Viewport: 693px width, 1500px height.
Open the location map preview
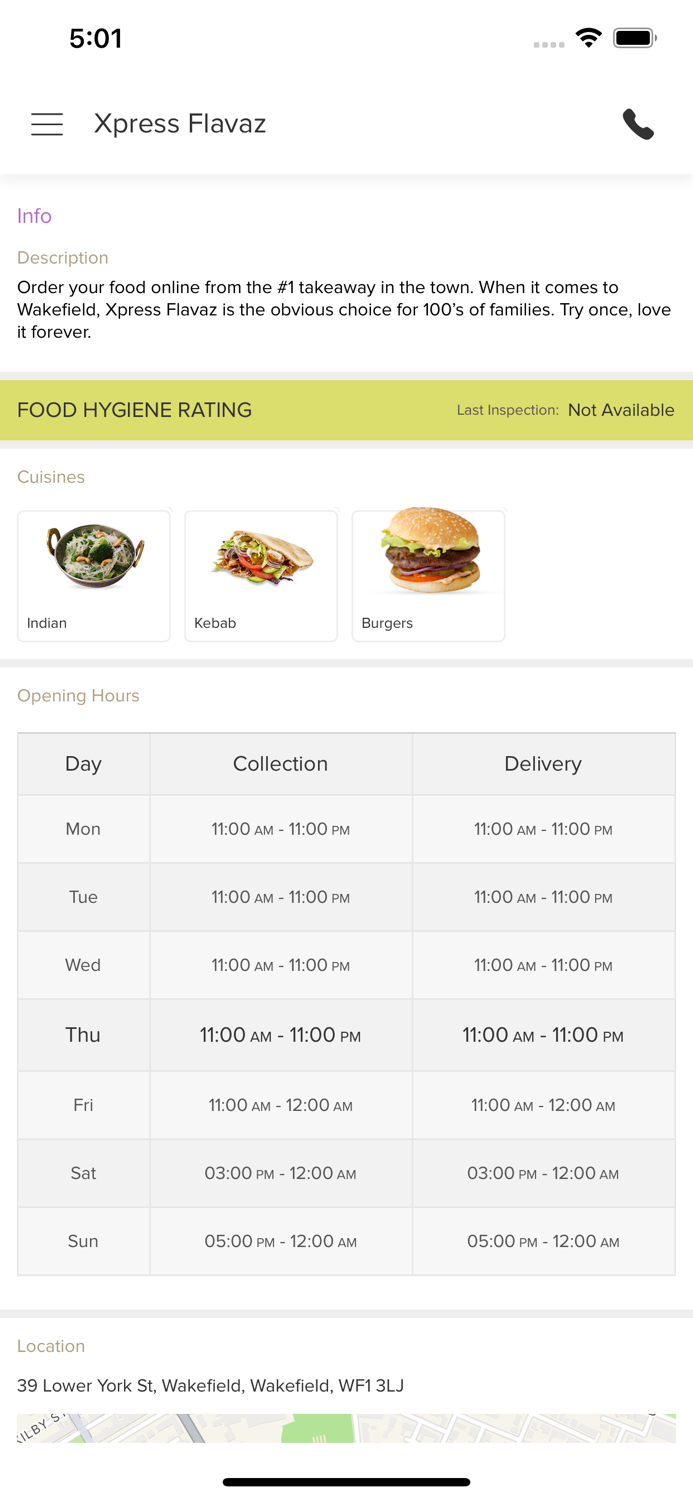(x=346, y=1428)
